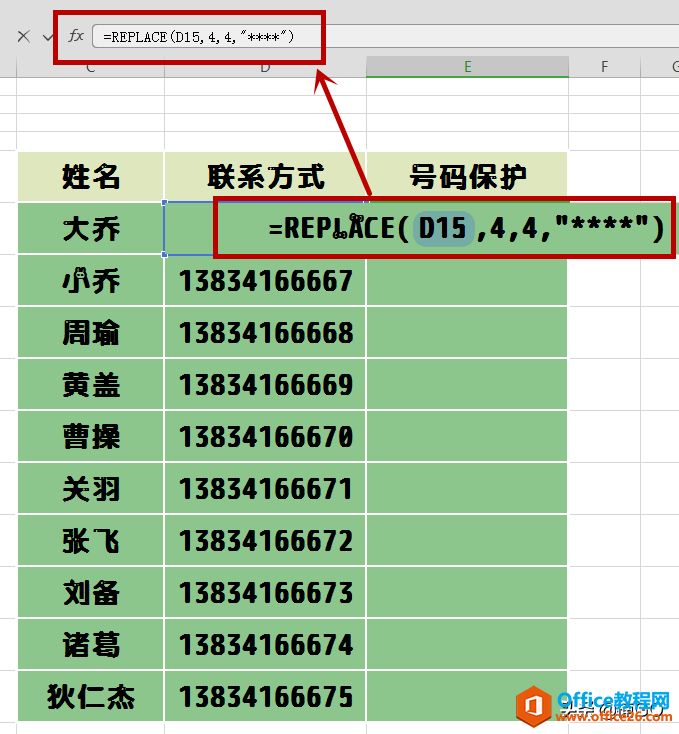Select the name cell 大乔

pyautogui.click(x=91, y=228)
